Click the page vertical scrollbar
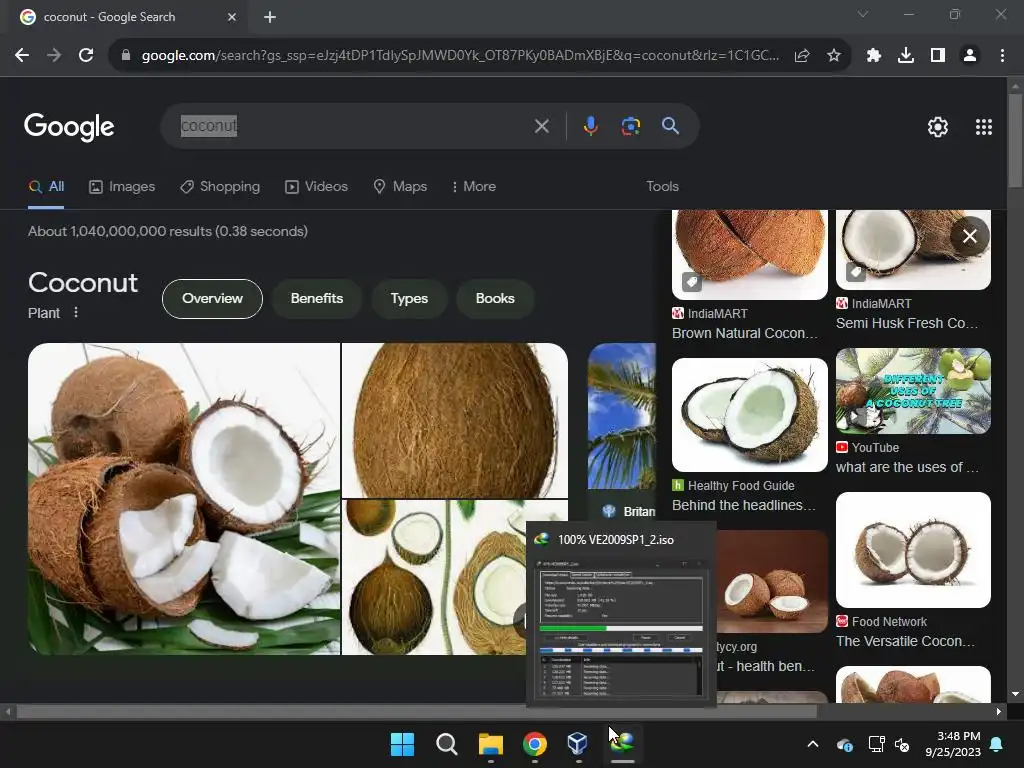The image size is (1024, 768). click(x=1014, y=140)
